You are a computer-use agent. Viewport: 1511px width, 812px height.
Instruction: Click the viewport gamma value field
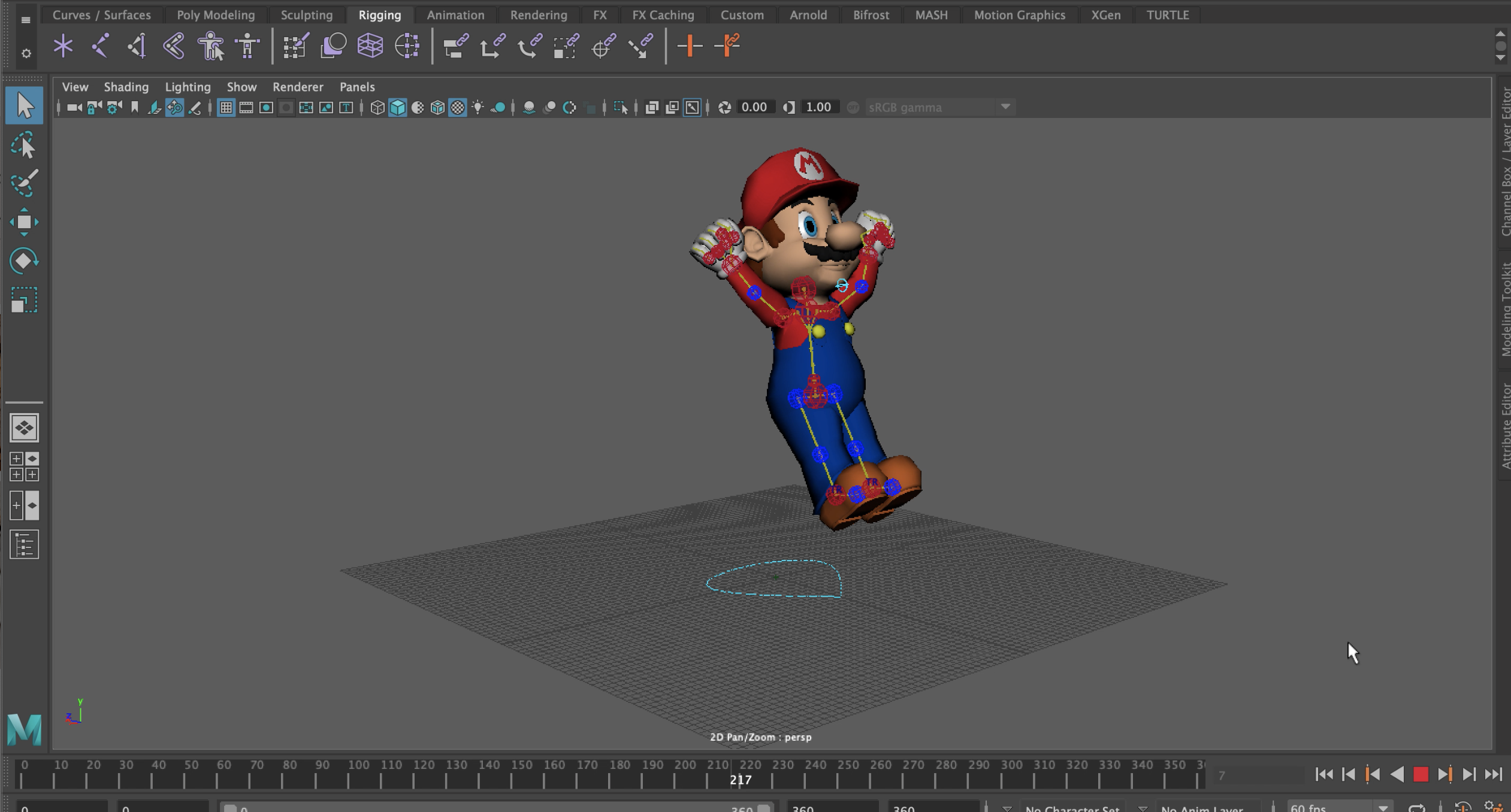tap(818, 108)
